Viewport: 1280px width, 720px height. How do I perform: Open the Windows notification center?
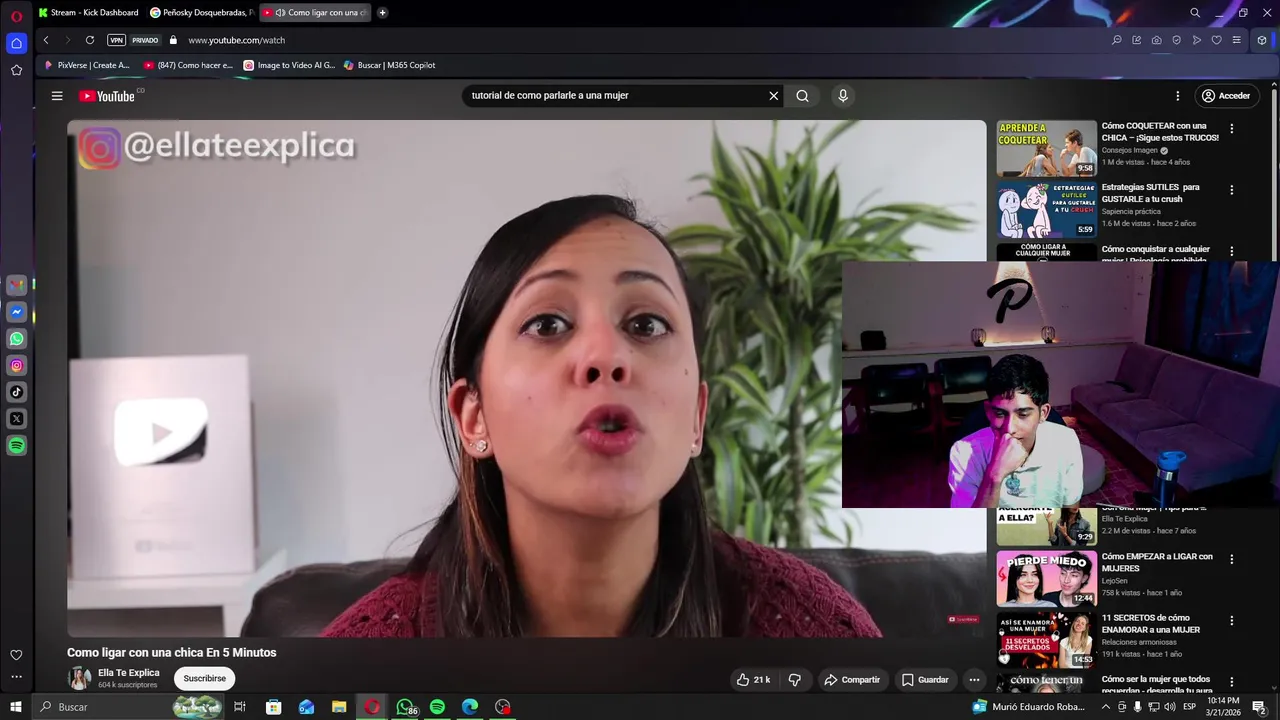click(x=1259, y=707)
